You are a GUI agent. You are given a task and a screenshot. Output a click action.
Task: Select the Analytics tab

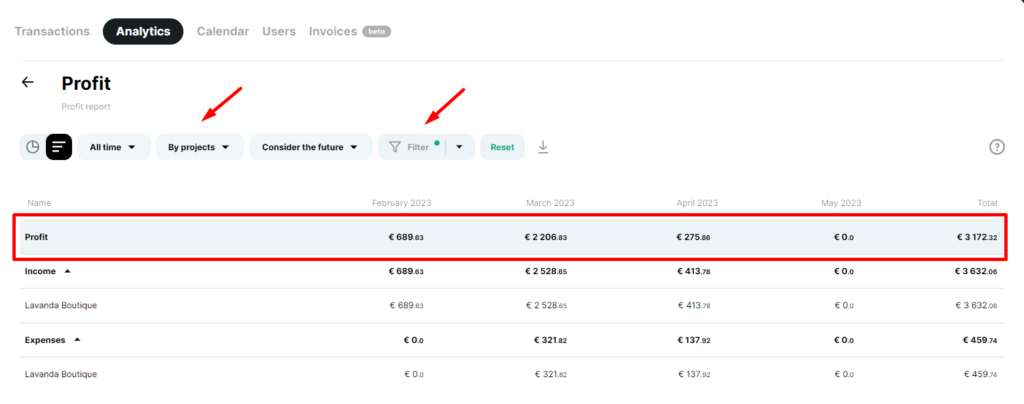143,31
